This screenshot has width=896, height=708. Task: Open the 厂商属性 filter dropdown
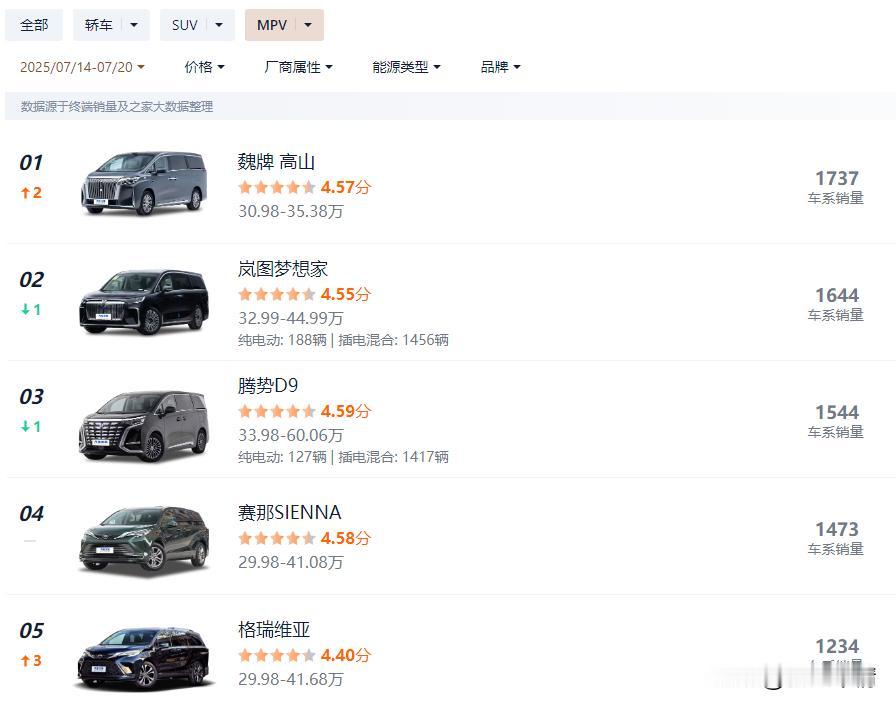click(298, 67)
